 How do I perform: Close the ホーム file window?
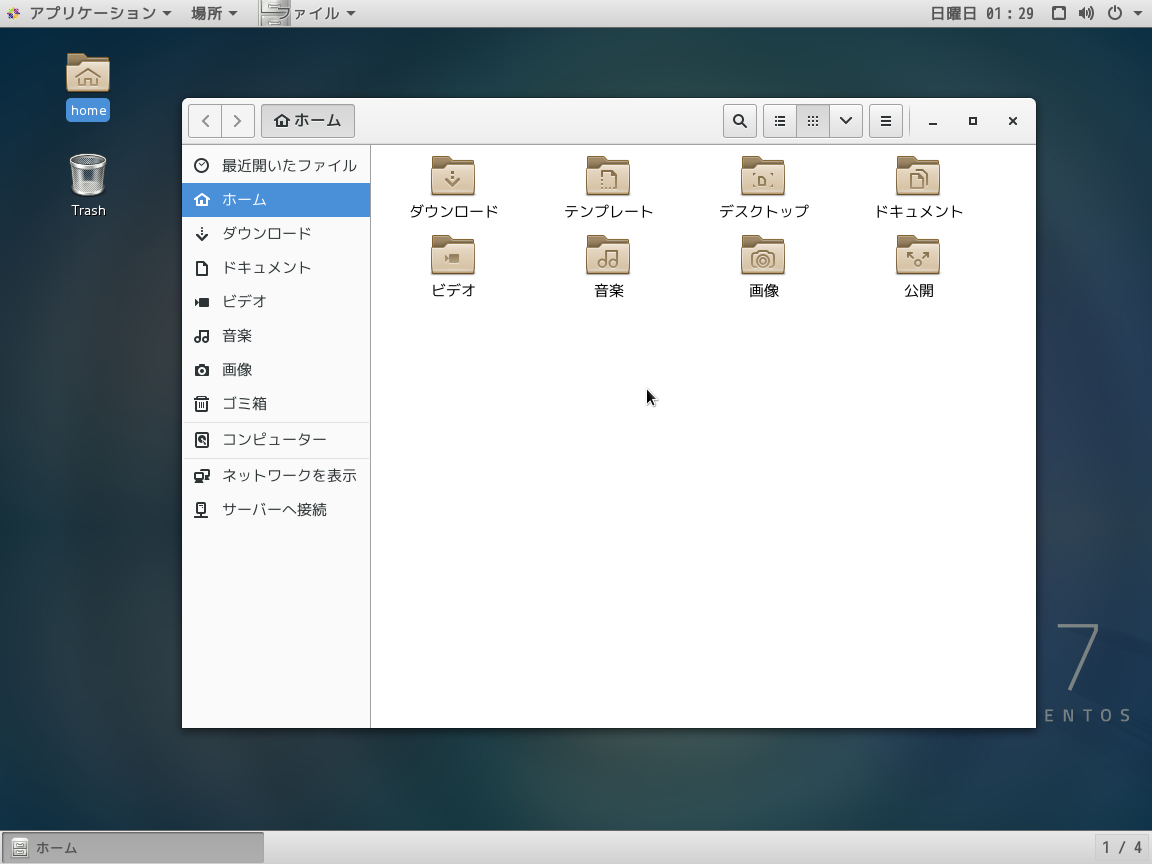(x=1012, y=121)
